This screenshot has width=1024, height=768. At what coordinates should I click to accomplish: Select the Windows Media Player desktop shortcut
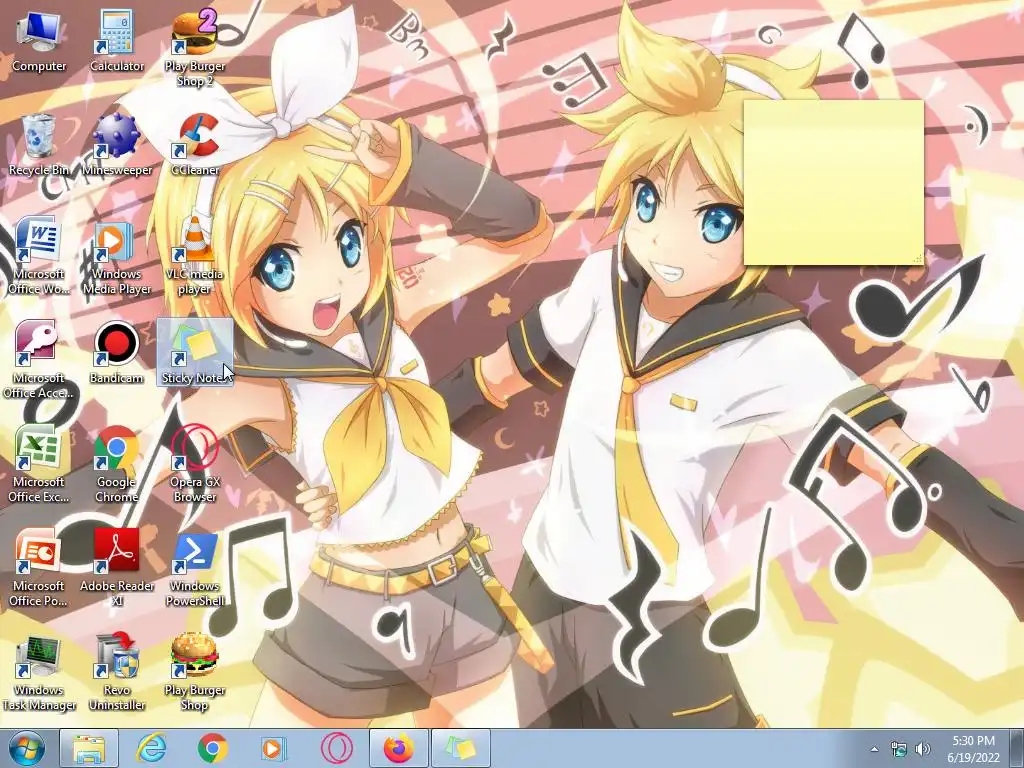[x=117, y=256]
